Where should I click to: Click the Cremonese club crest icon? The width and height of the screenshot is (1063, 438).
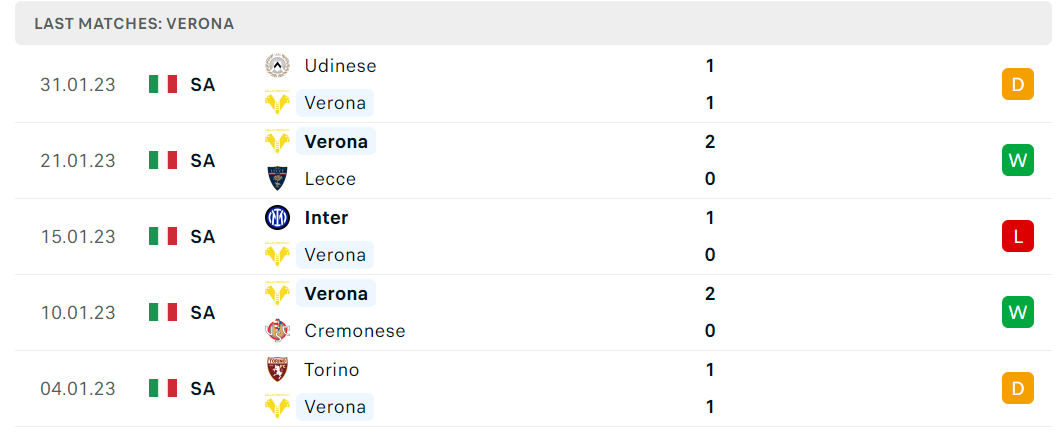277,331
